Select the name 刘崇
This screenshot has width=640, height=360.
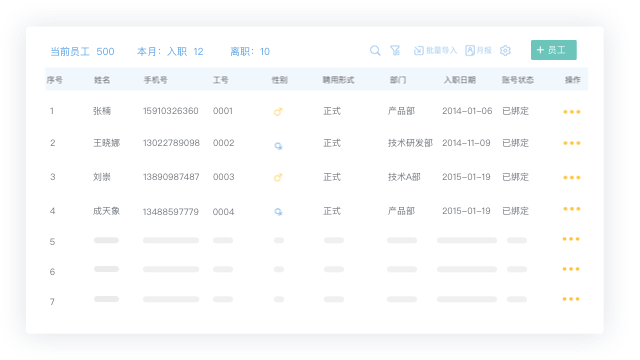click(102, 177)
